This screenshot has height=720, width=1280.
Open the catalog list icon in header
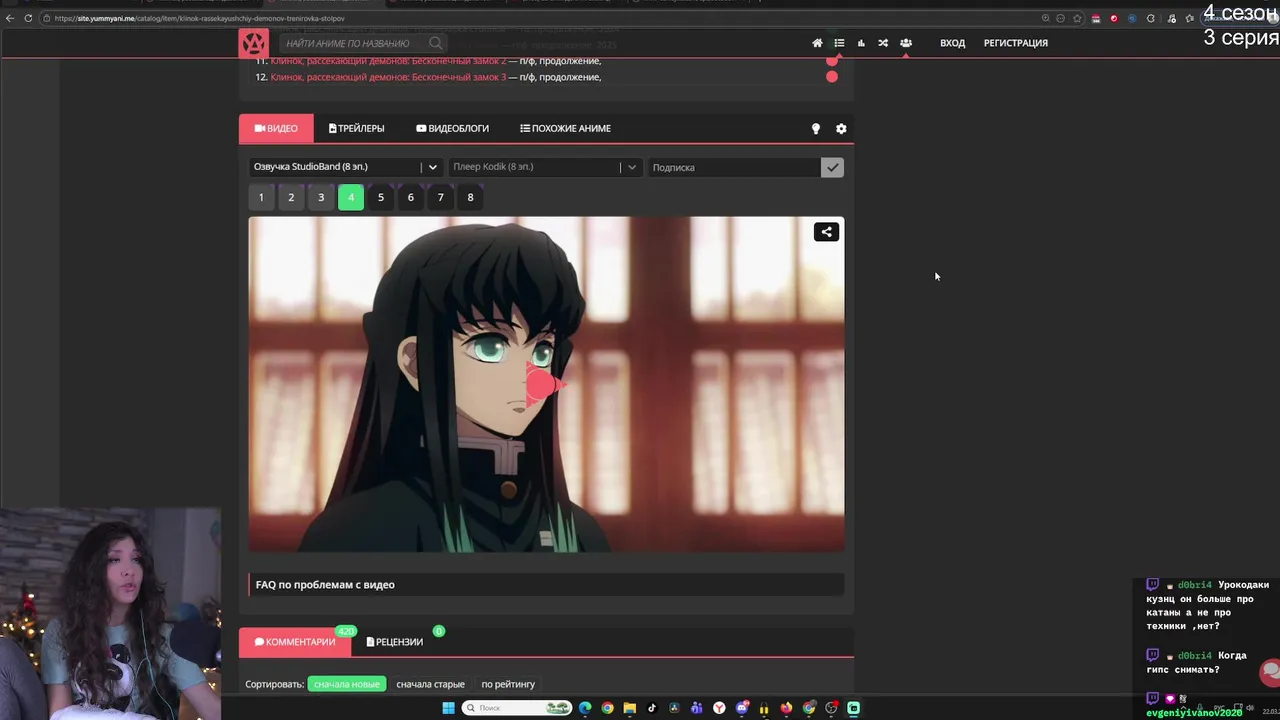[839, 43]
